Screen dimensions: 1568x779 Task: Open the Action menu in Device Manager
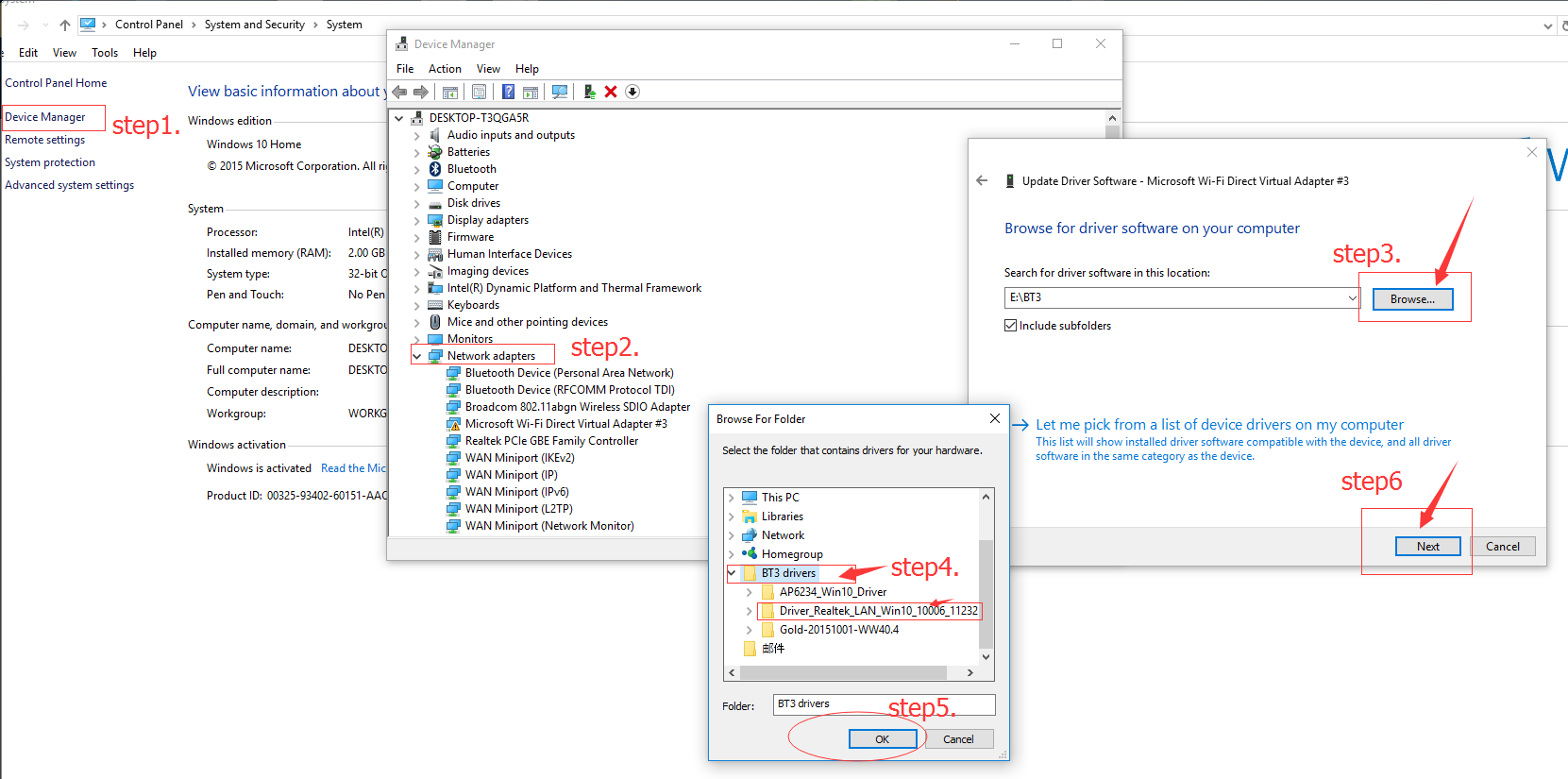pos(445,69)
